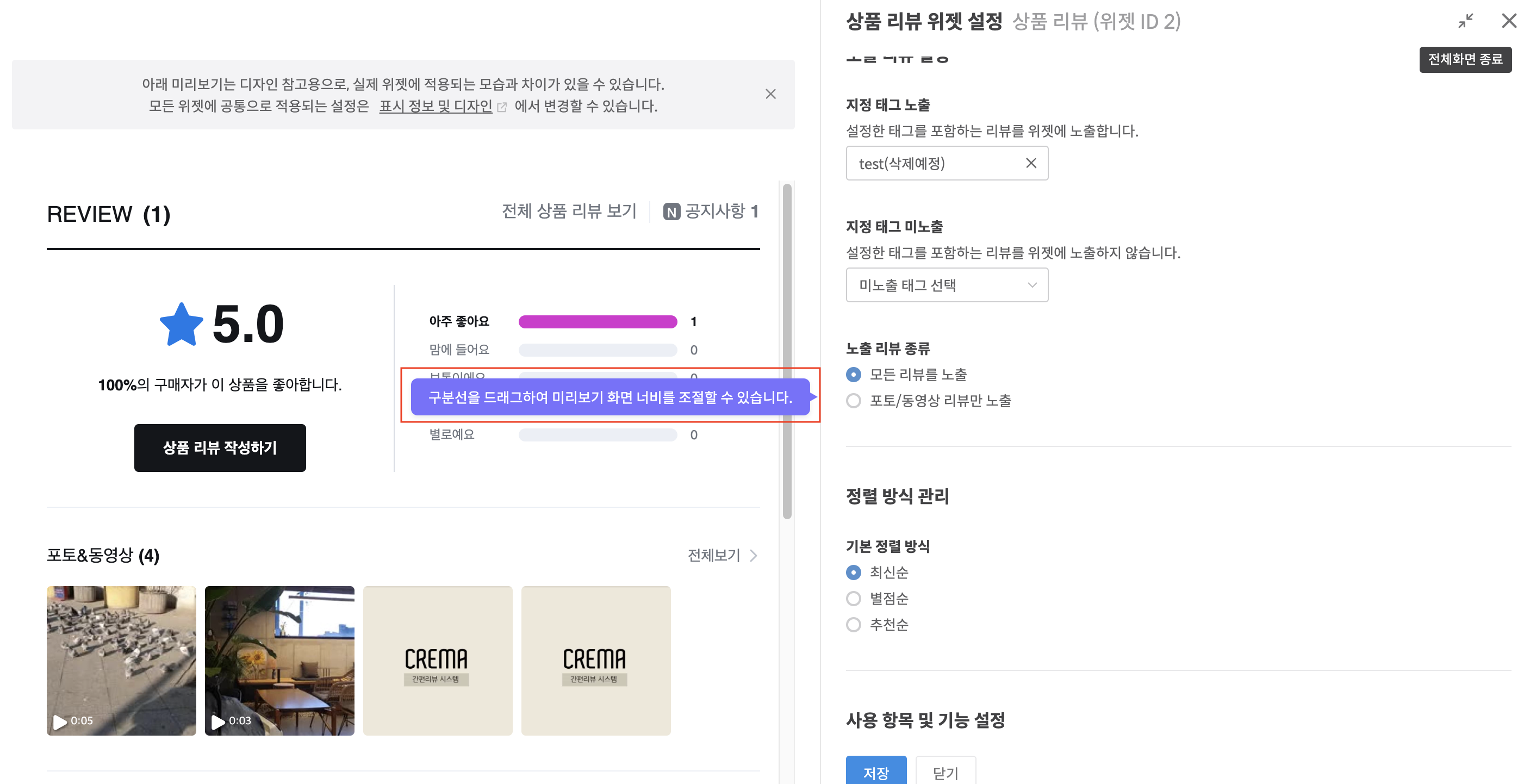Open 전체 상품 리뷰 보기
The image size is (1530, 784).
pyautogui.click(x=568, y=211)
